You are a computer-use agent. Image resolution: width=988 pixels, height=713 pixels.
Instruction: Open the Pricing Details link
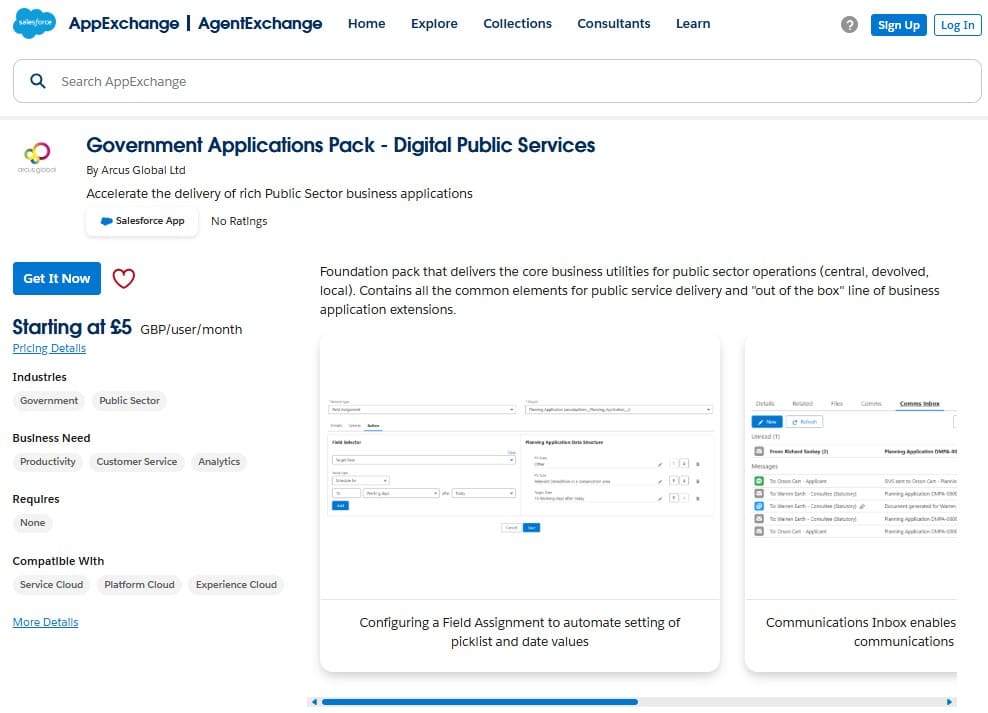49,348
